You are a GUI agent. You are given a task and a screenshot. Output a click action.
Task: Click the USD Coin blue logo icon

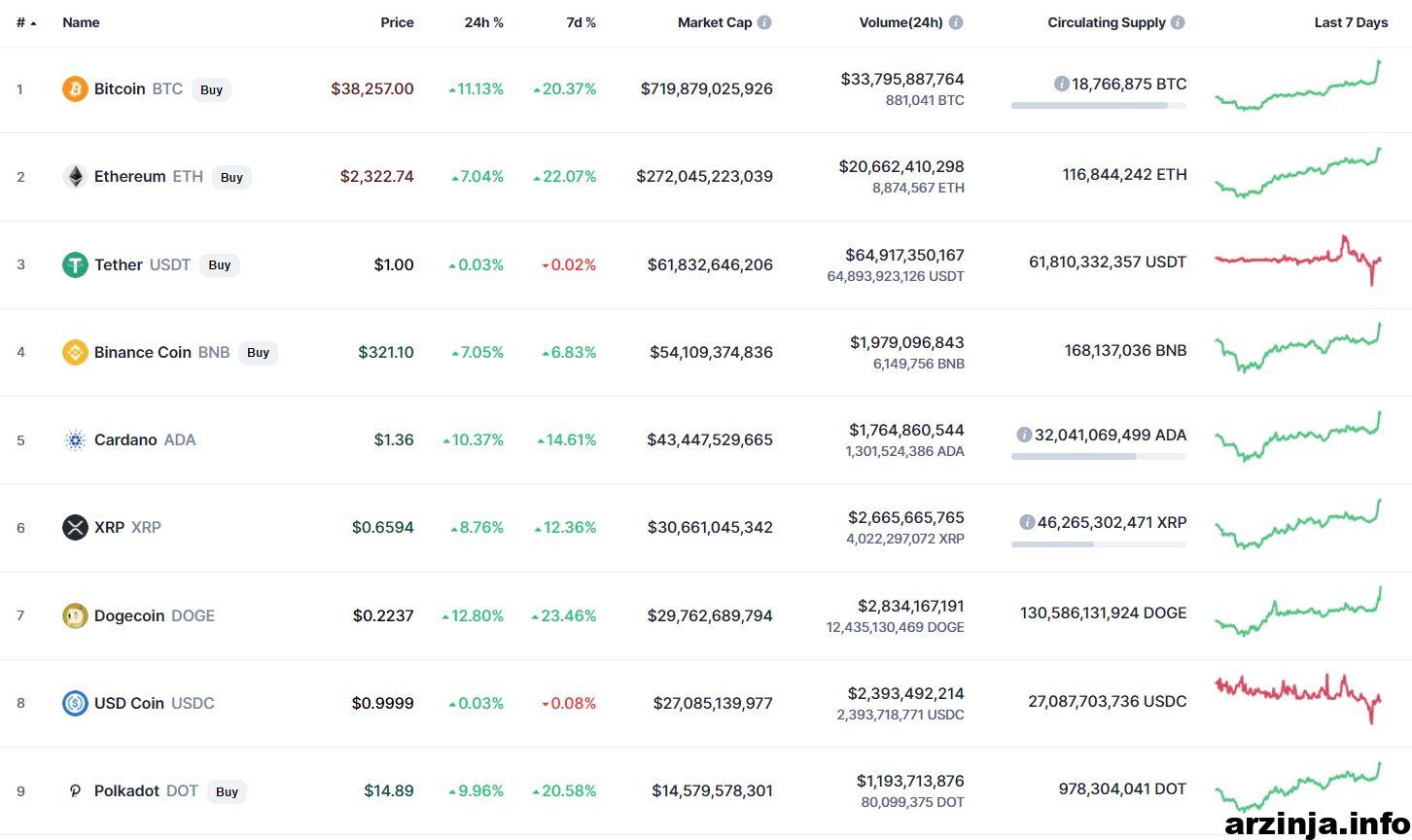[75, 703]
